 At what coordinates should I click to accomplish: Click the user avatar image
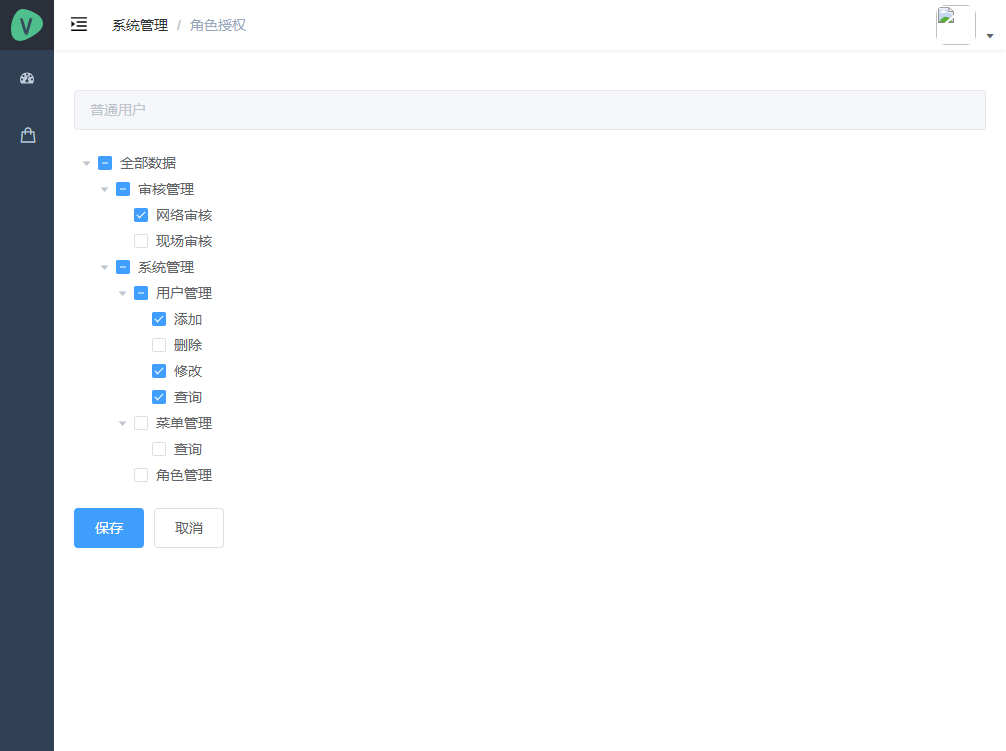955,25
